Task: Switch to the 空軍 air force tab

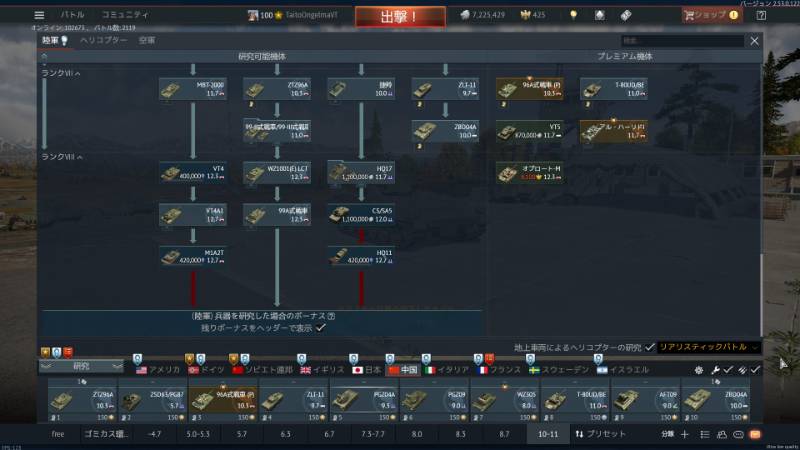Action: coord(147,40)
